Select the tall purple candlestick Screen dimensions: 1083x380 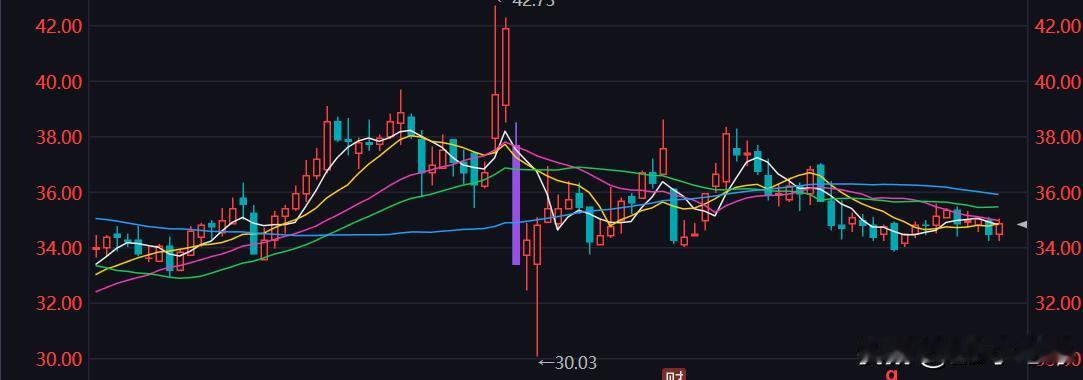[x=516, y=193]
